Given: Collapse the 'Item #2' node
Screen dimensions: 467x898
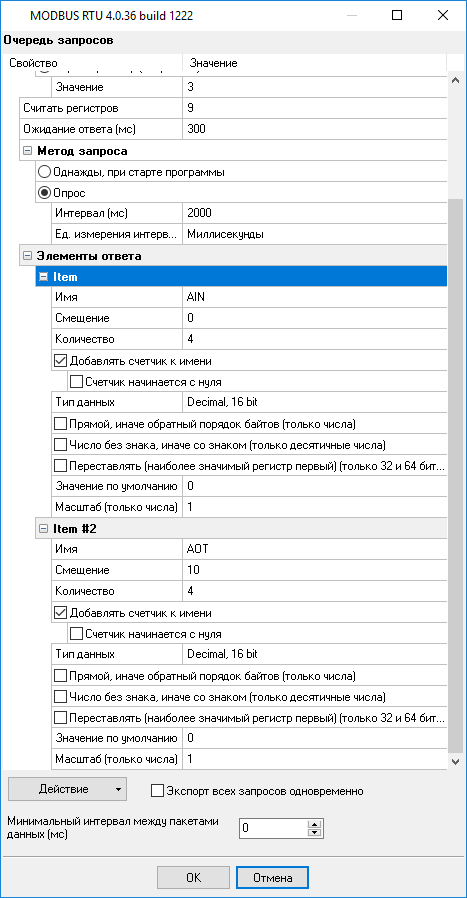Looking at the screenshot, I should click(x=42, y=529).
